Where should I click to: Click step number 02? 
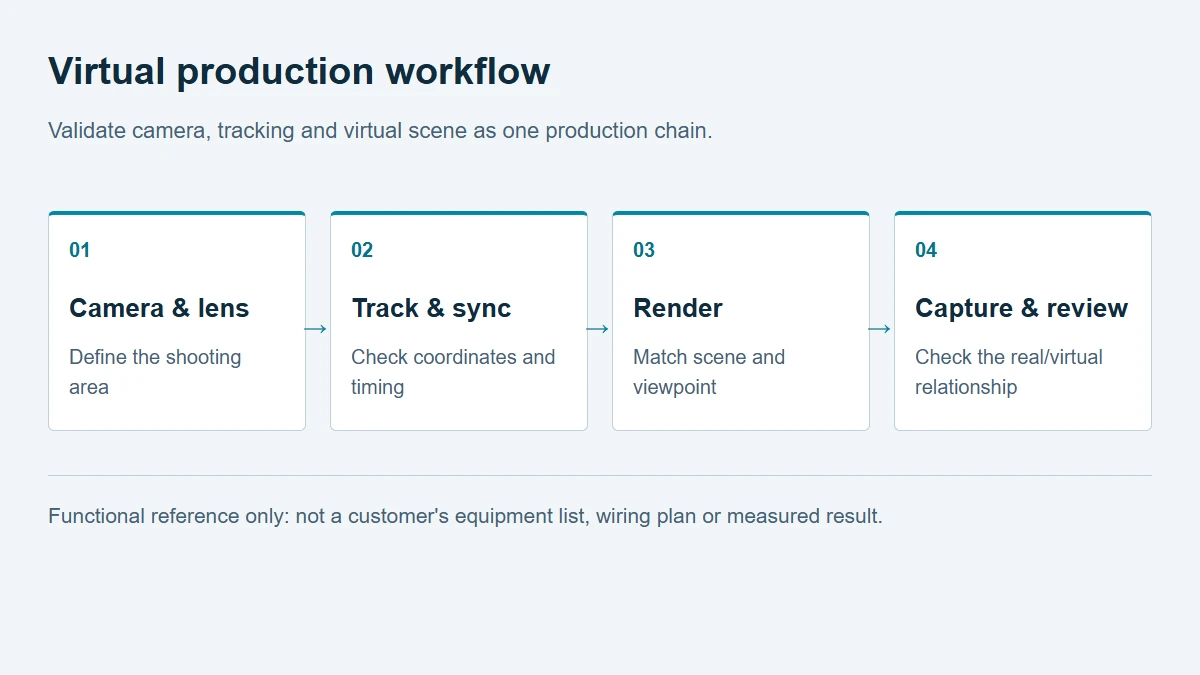pyautogui.click(x=362, y=250)
